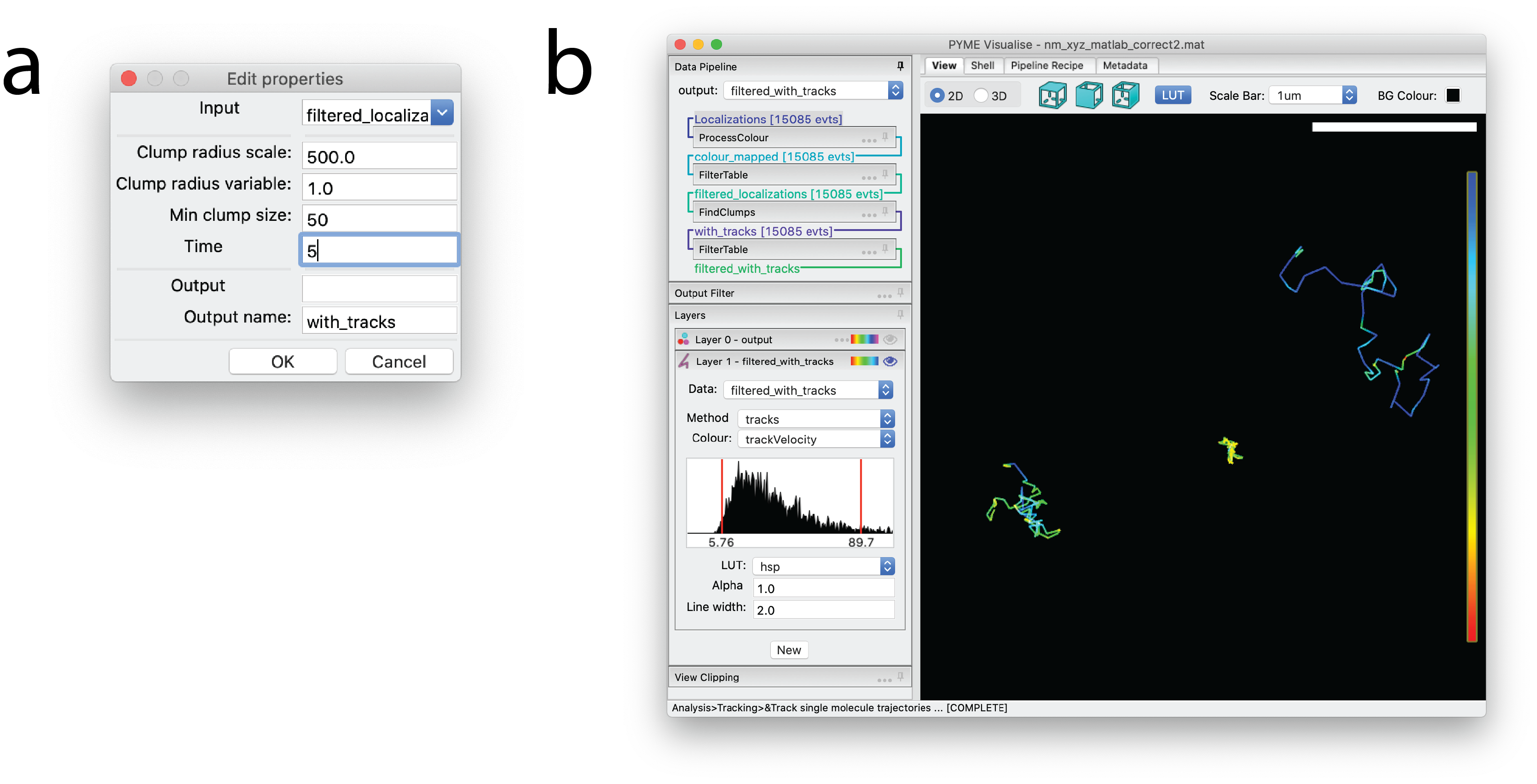Click the first teal cube view icon

pos(1052,95)
